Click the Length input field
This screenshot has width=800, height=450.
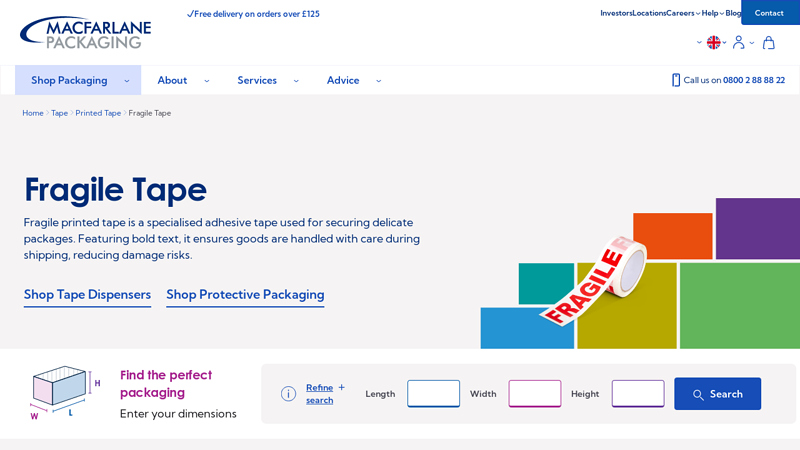[x=433, y=393]
